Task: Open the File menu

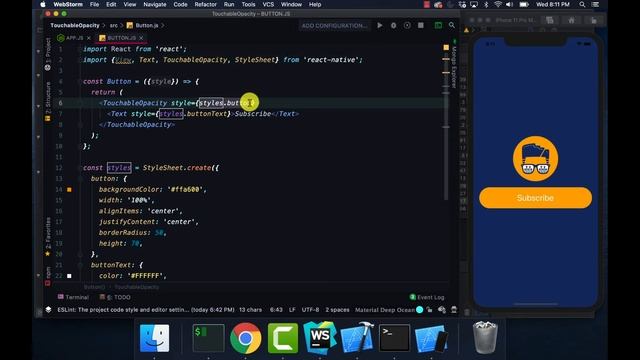Action: point(94,4)
